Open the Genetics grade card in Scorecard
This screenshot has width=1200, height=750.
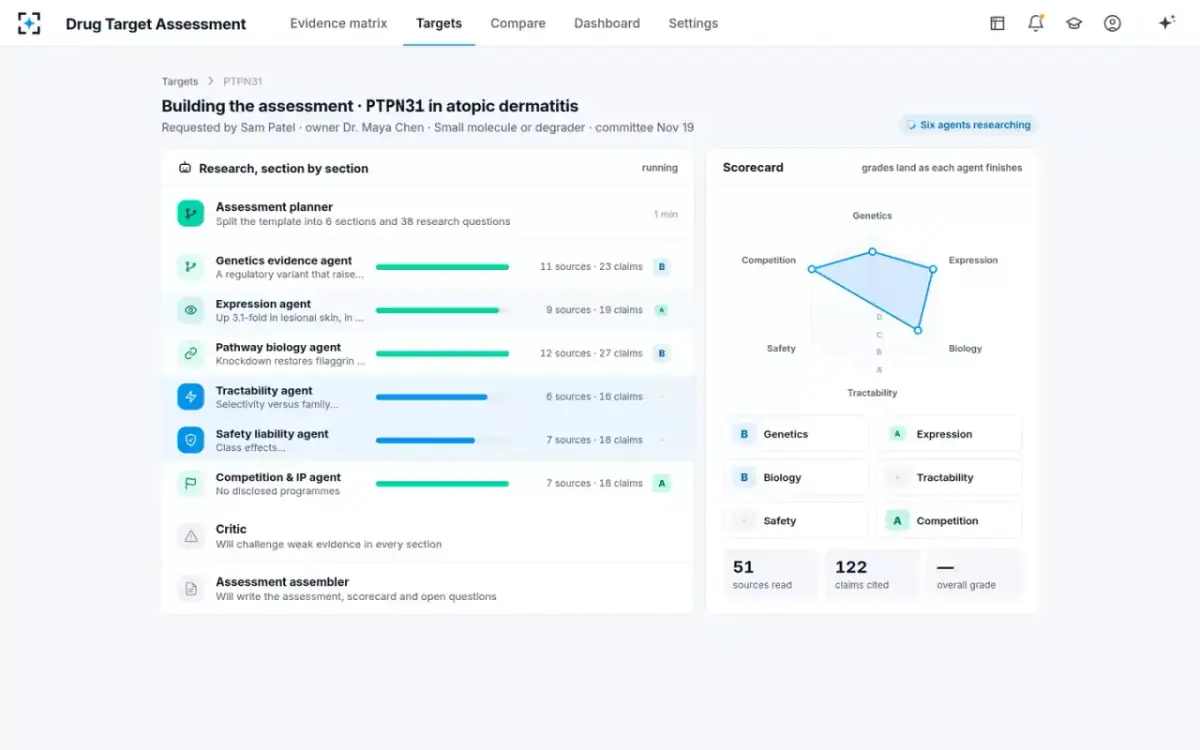(x=796, y=434)
